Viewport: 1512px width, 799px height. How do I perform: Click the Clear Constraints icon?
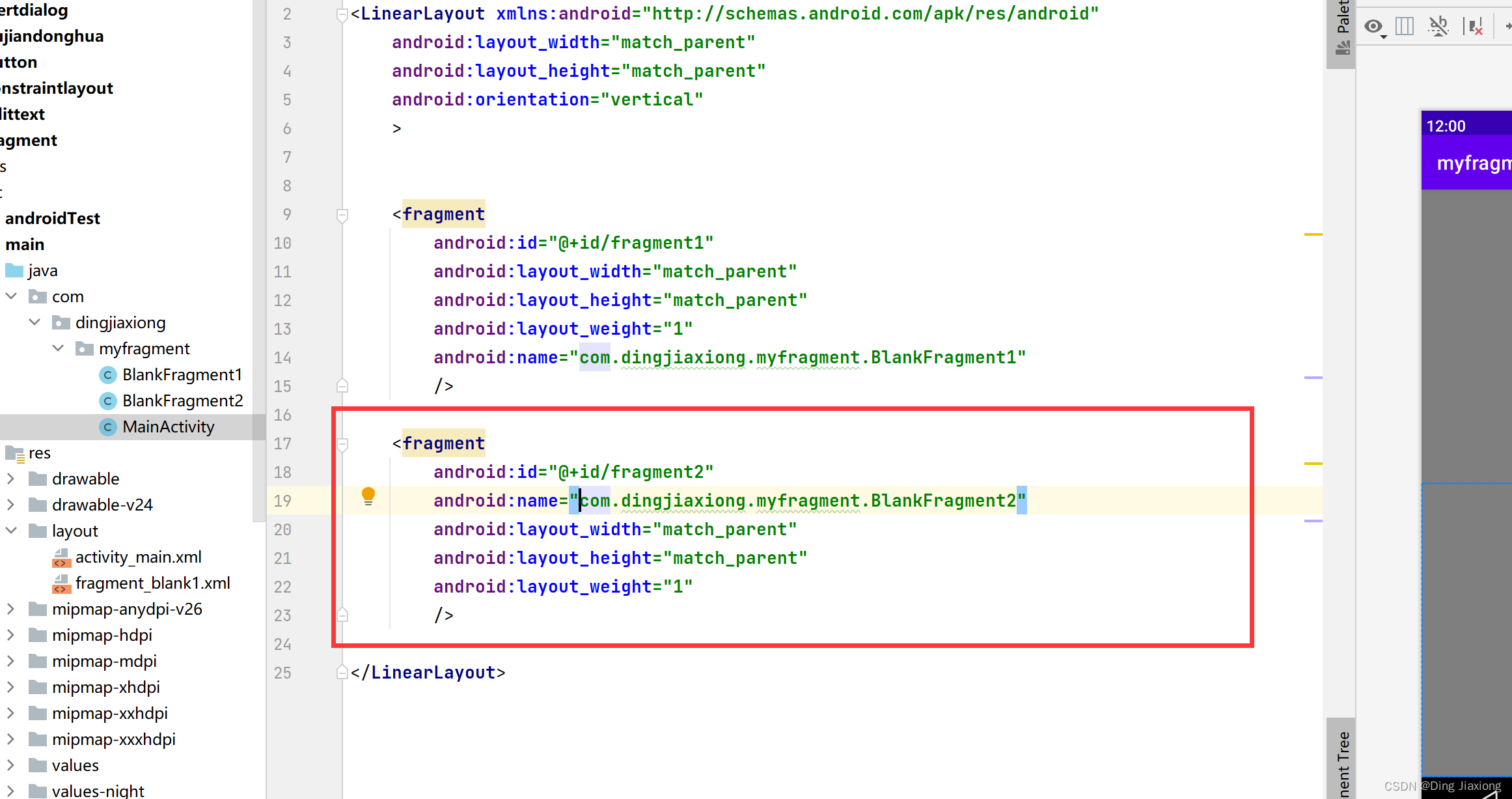(x=1474, y=27)
